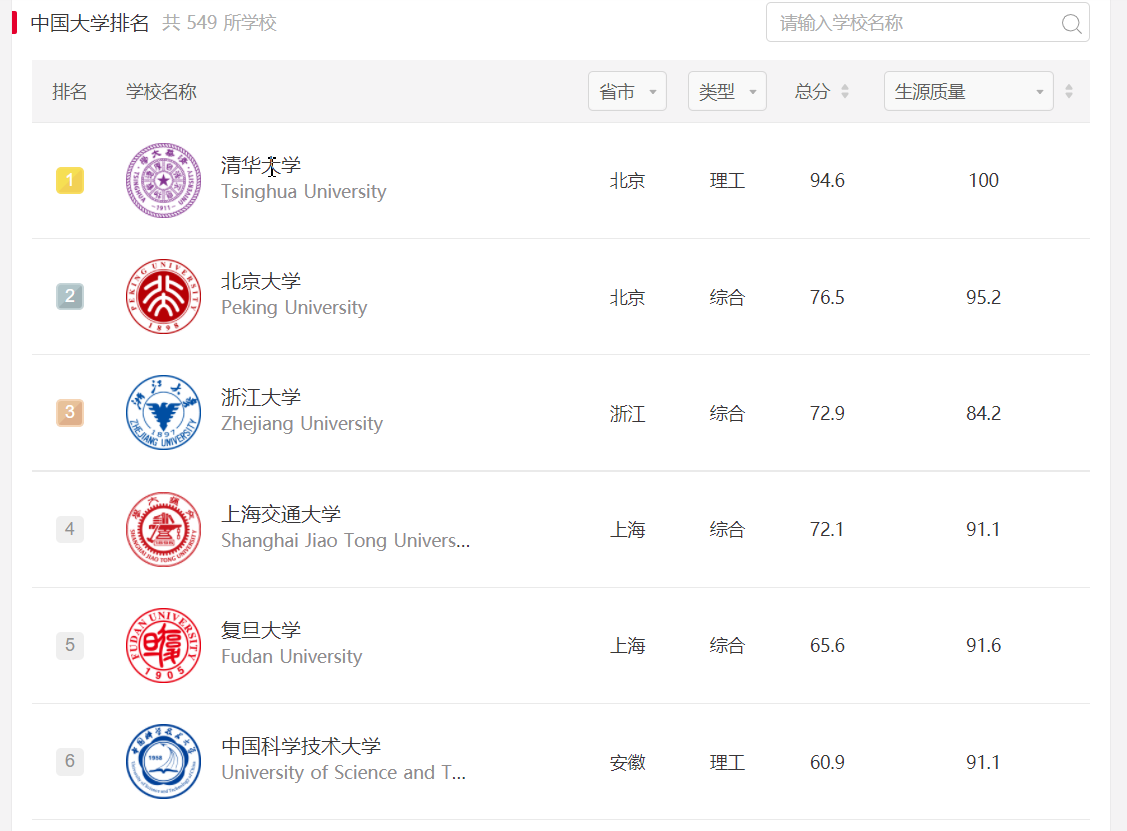The image size is (1127, 831).
Task: Click the gold rank 1 badge
Action: click(x=69, y=181)
